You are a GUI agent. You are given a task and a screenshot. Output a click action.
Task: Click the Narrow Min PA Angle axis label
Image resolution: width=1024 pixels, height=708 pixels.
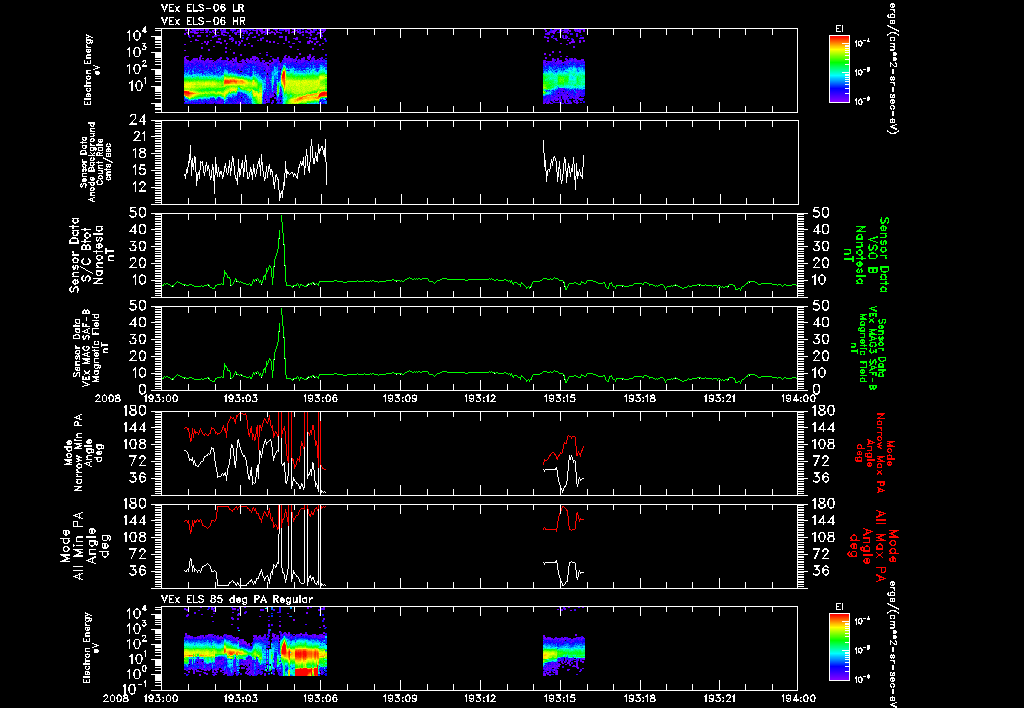83,452
